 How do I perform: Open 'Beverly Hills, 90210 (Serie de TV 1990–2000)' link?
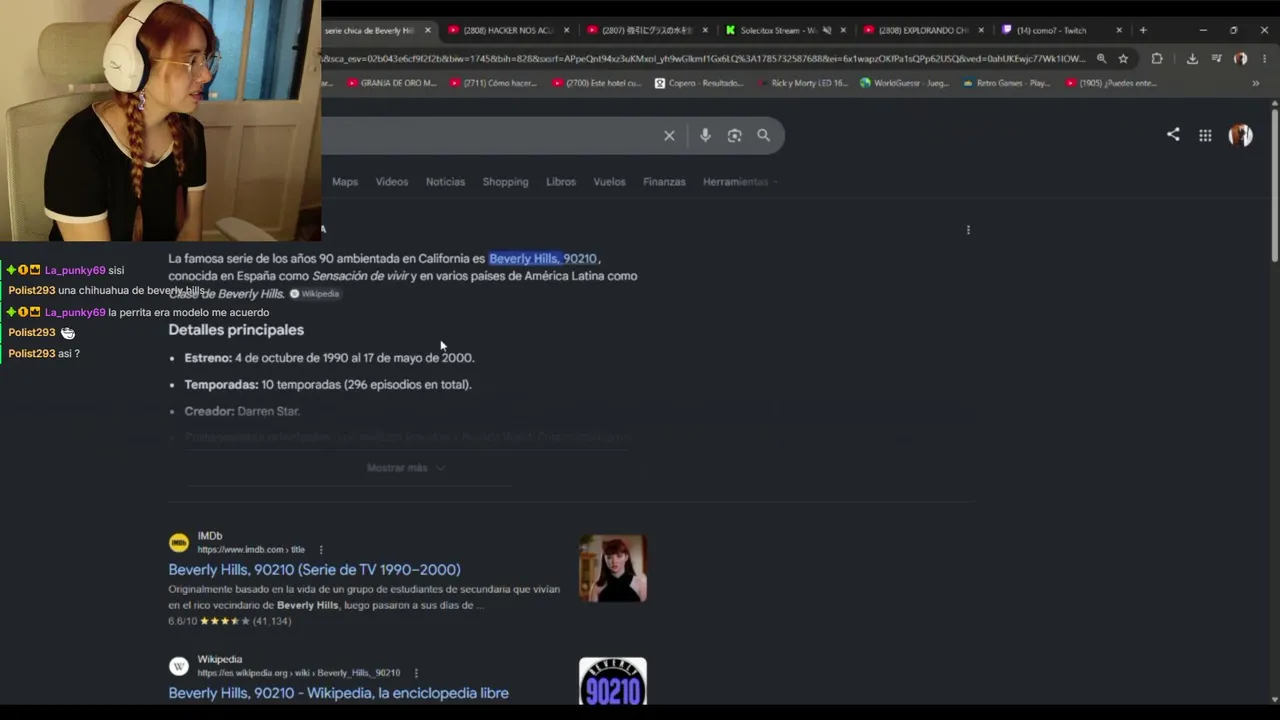(x=314, y=570)
